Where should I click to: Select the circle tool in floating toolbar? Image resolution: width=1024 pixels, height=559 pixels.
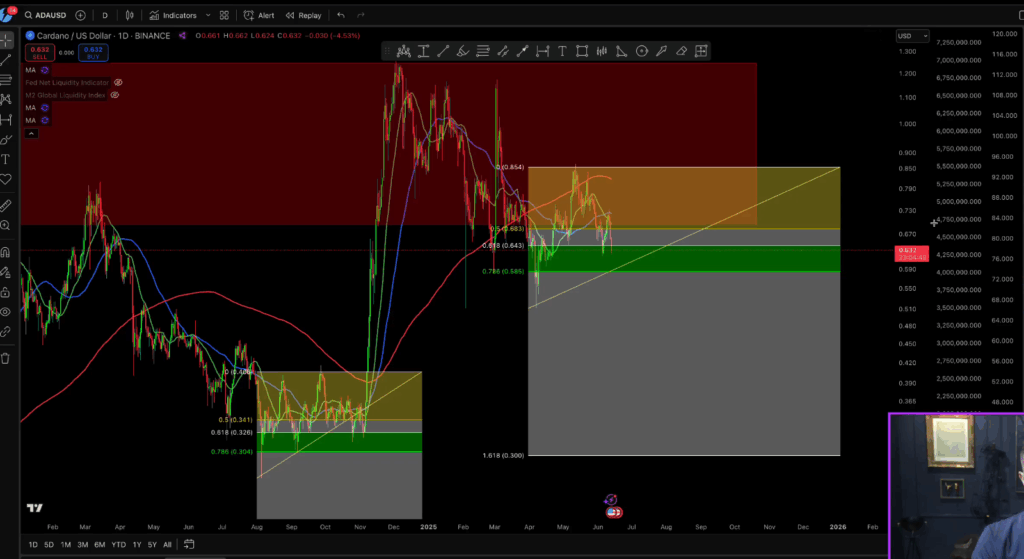tap(641, 51)
